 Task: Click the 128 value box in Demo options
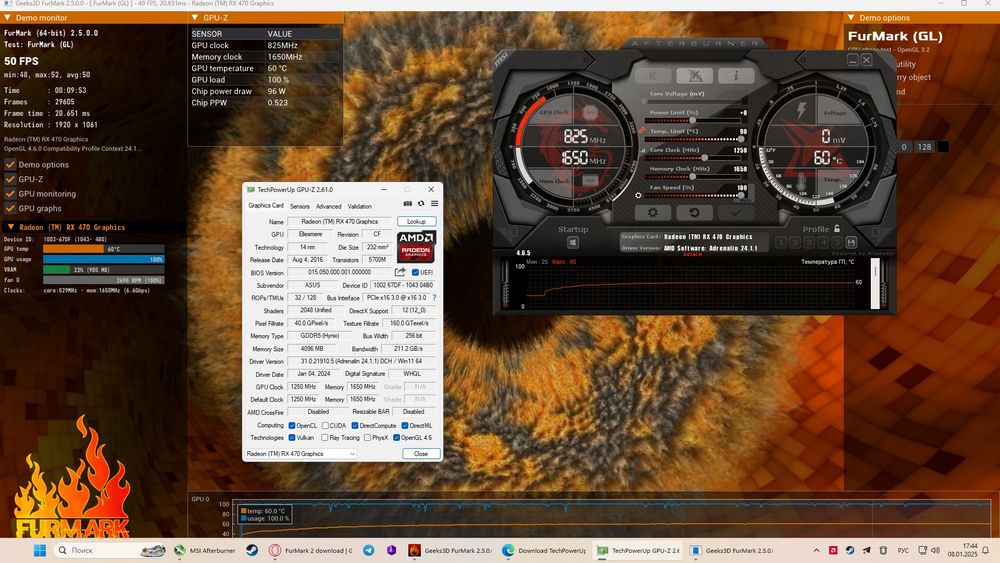coord(924,147)
